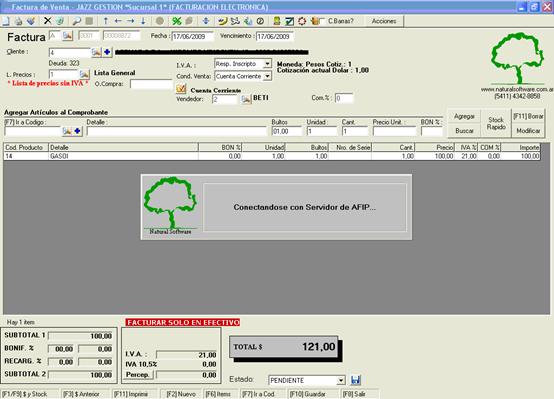This screenshot has height=399, width=554.
Task: Select the GASOI product row
Action: [272, 156]
